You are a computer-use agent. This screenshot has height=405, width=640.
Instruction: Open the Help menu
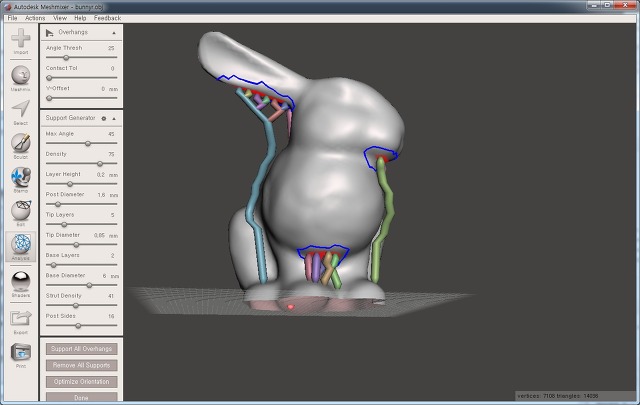click(x=80, y=18)
